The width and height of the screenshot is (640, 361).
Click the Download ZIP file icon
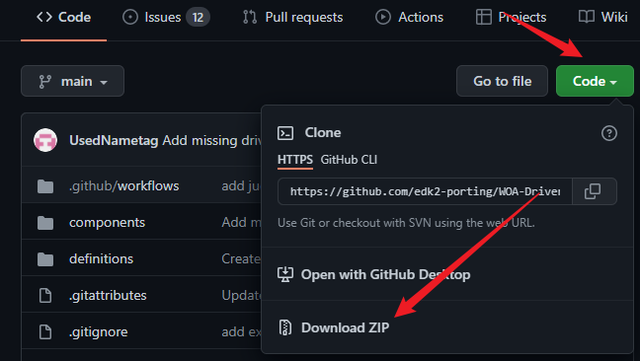coord(285,328)
